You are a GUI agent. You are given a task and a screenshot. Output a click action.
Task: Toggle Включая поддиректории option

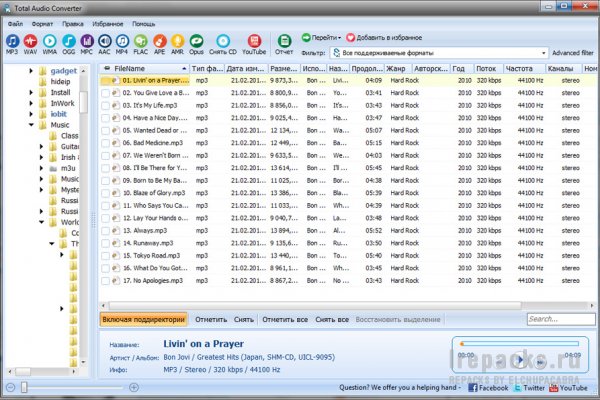143,319
